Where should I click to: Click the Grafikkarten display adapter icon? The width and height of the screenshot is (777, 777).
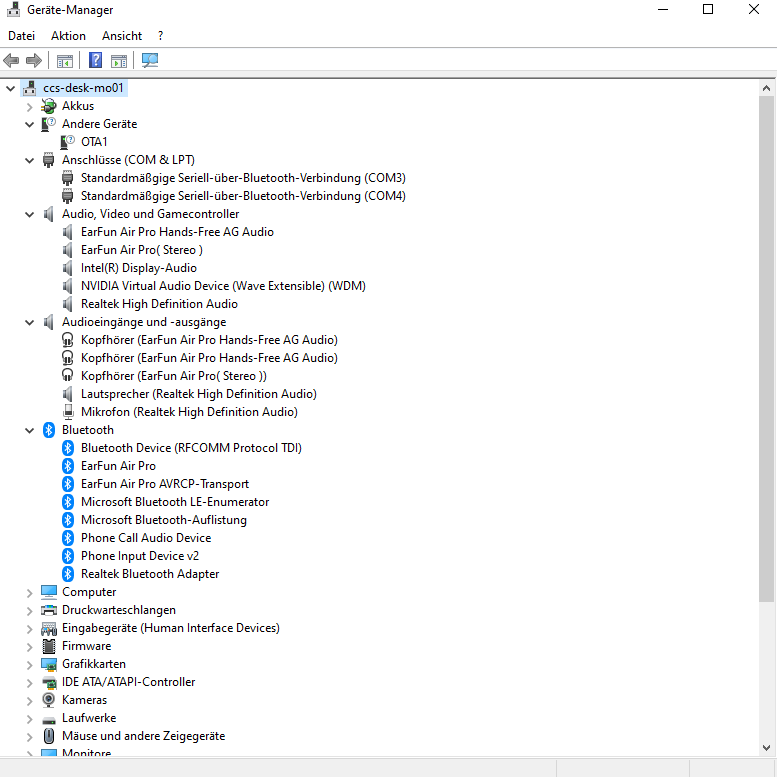point(49,664)
